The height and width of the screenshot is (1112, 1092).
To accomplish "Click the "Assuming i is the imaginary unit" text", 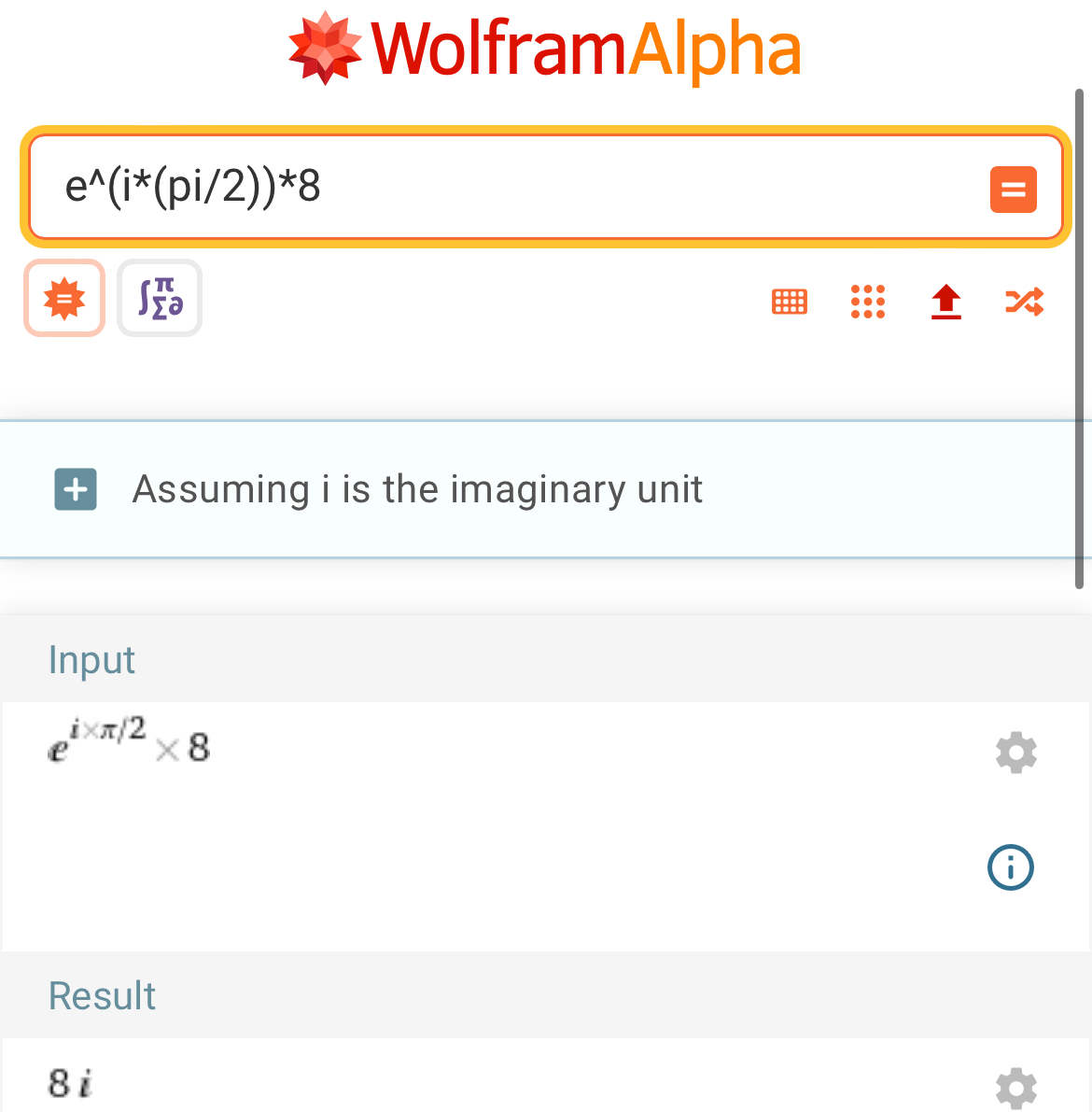I will (x=417, y=489).
